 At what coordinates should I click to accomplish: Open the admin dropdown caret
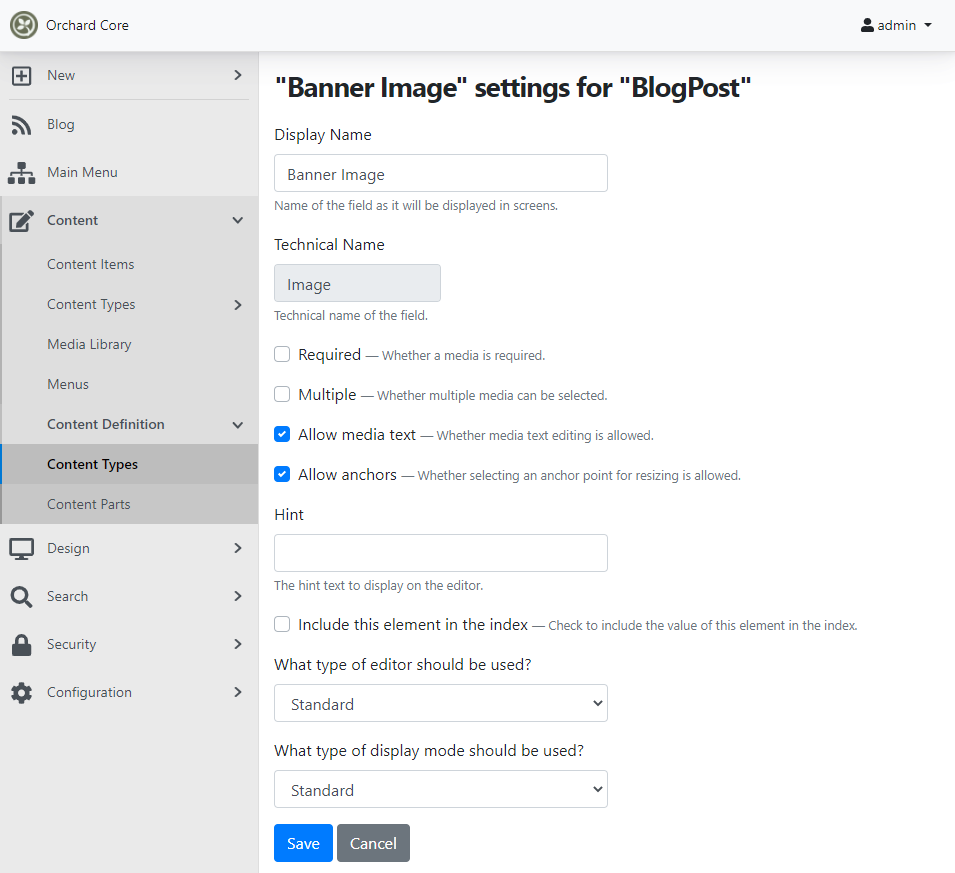pyautogui.click(x=928, y=26)
